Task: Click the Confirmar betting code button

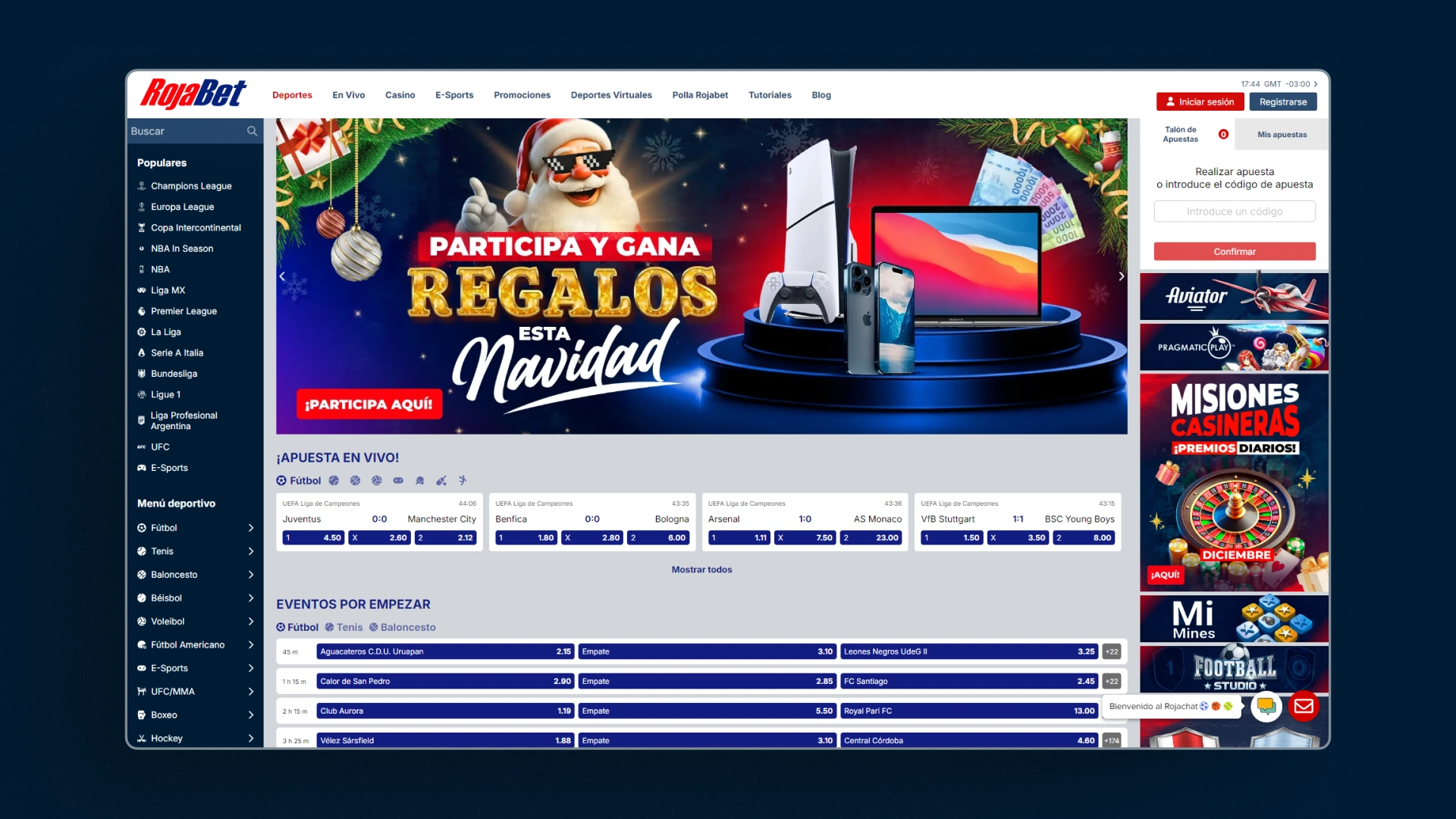Action: [x=1234, y=251]
